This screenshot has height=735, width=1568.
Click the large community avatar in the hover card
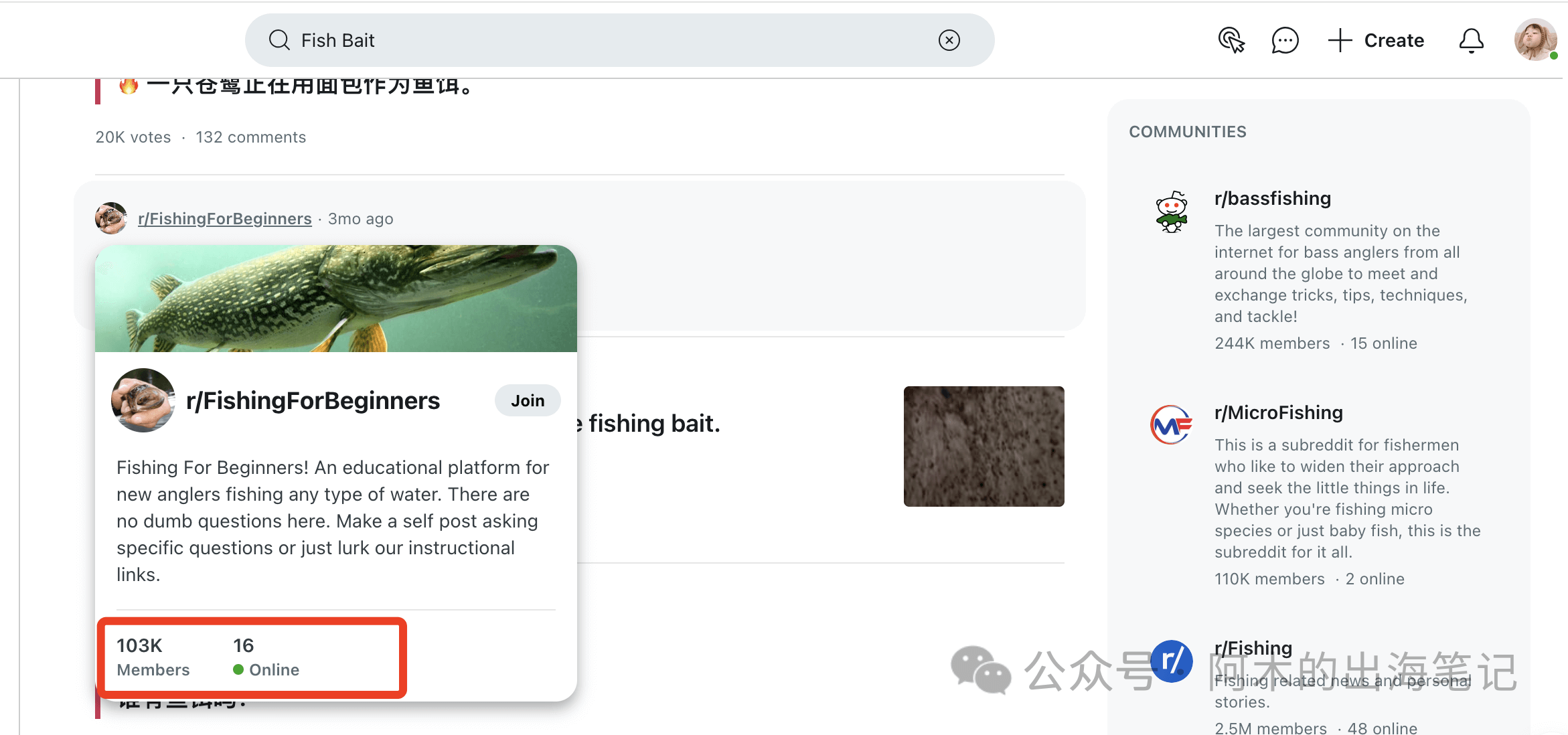[143, 400]
